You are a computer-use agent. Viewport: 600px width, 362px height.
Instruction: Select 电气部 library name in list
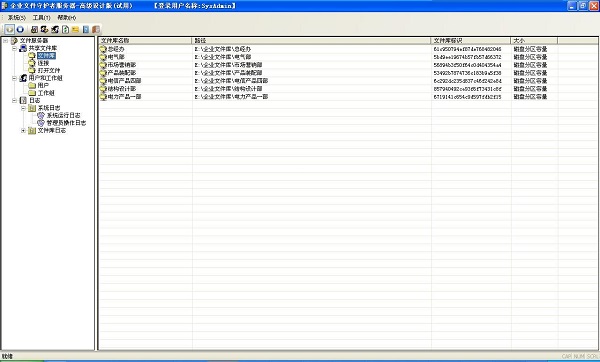click(x=116, y=57)
